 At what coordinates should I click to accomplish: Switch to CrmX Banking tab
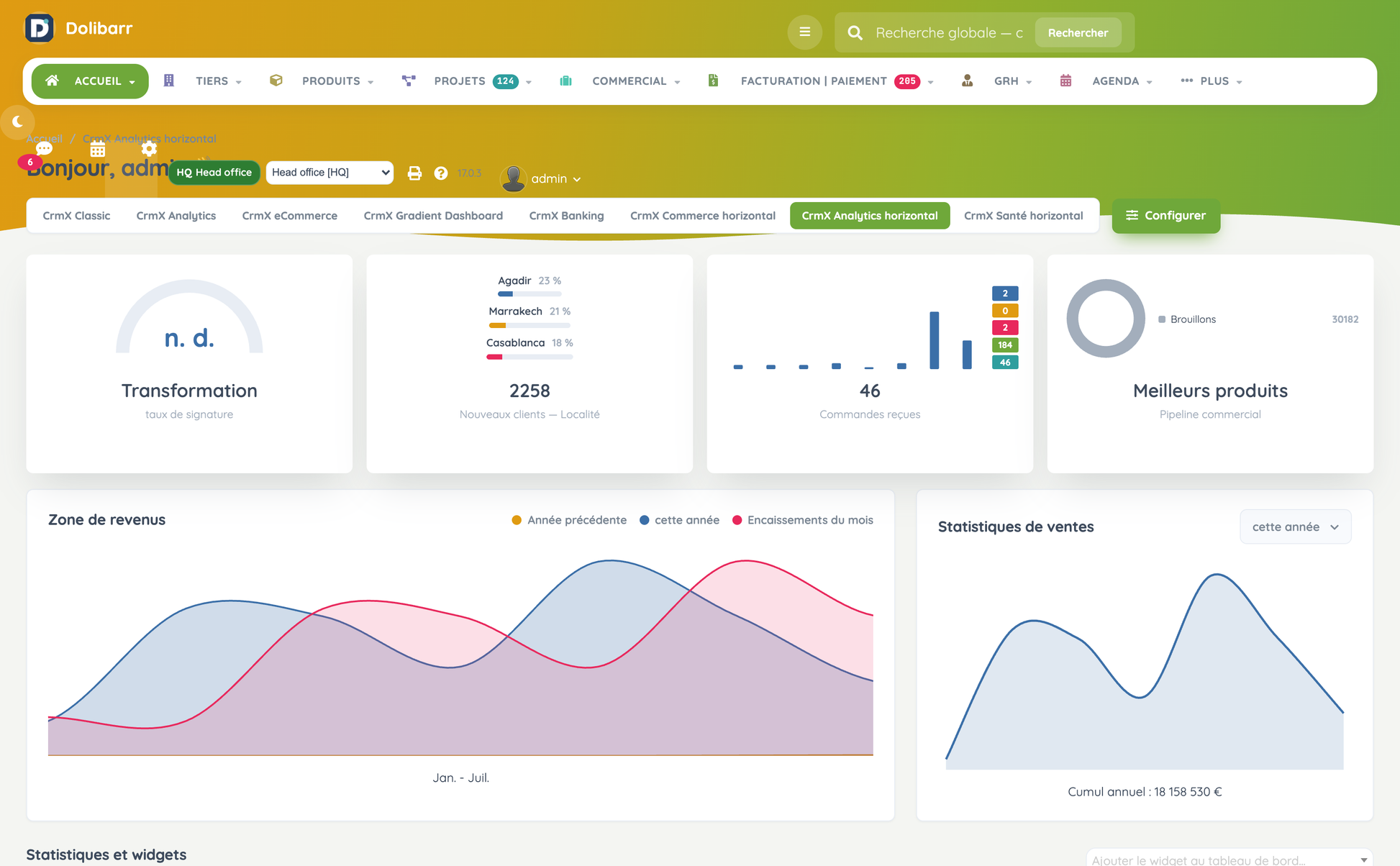point(566,216)
